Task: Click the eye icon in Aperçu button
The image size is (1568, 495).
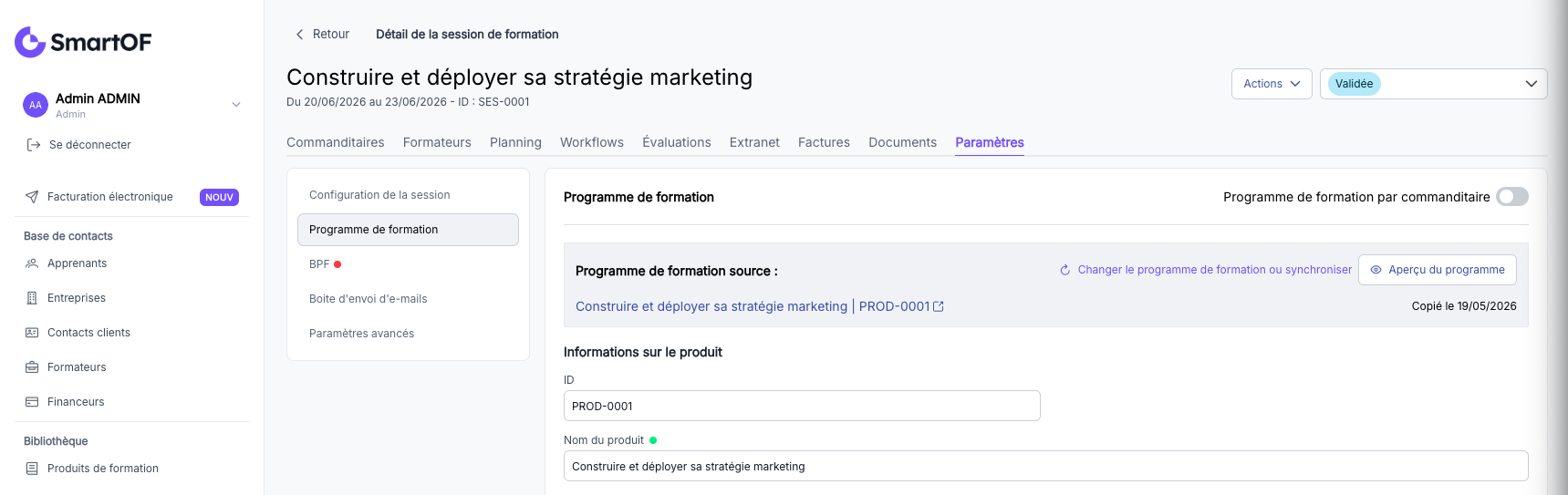Action: click(1376, 270)
